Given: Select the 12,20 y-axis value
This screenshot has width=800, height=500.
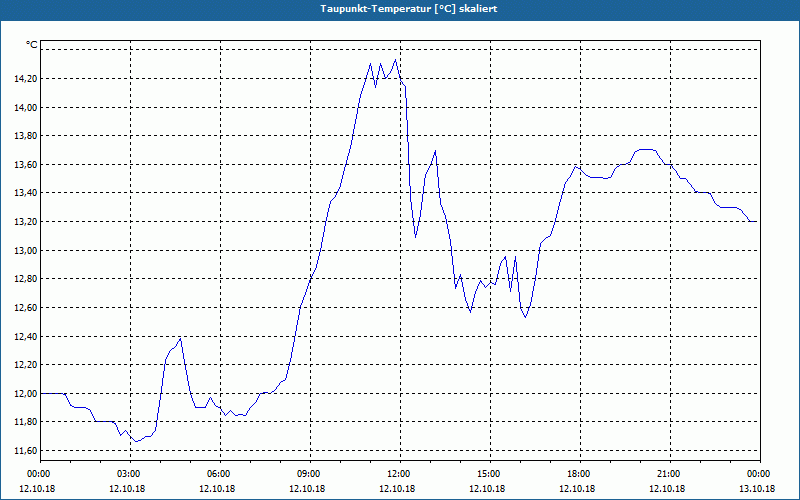Looking at the screenshot, I should point(26,365).
